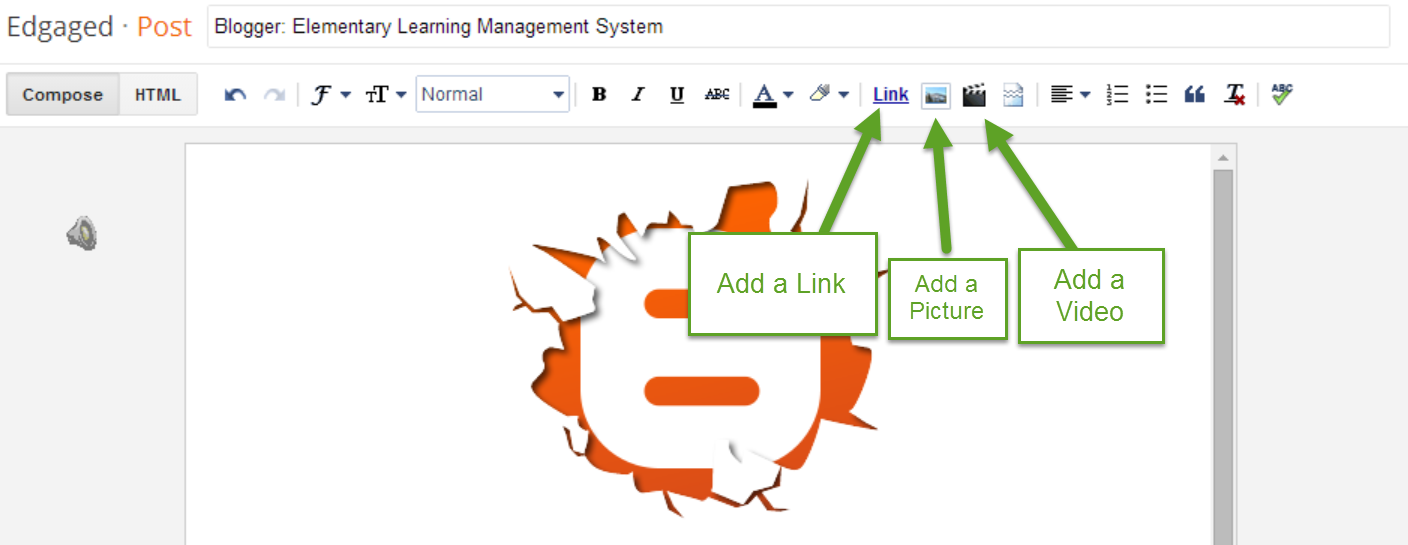Screen dimensions: 1408x545
Task: Click the numbered list icon
Action: pos(1117,95)
